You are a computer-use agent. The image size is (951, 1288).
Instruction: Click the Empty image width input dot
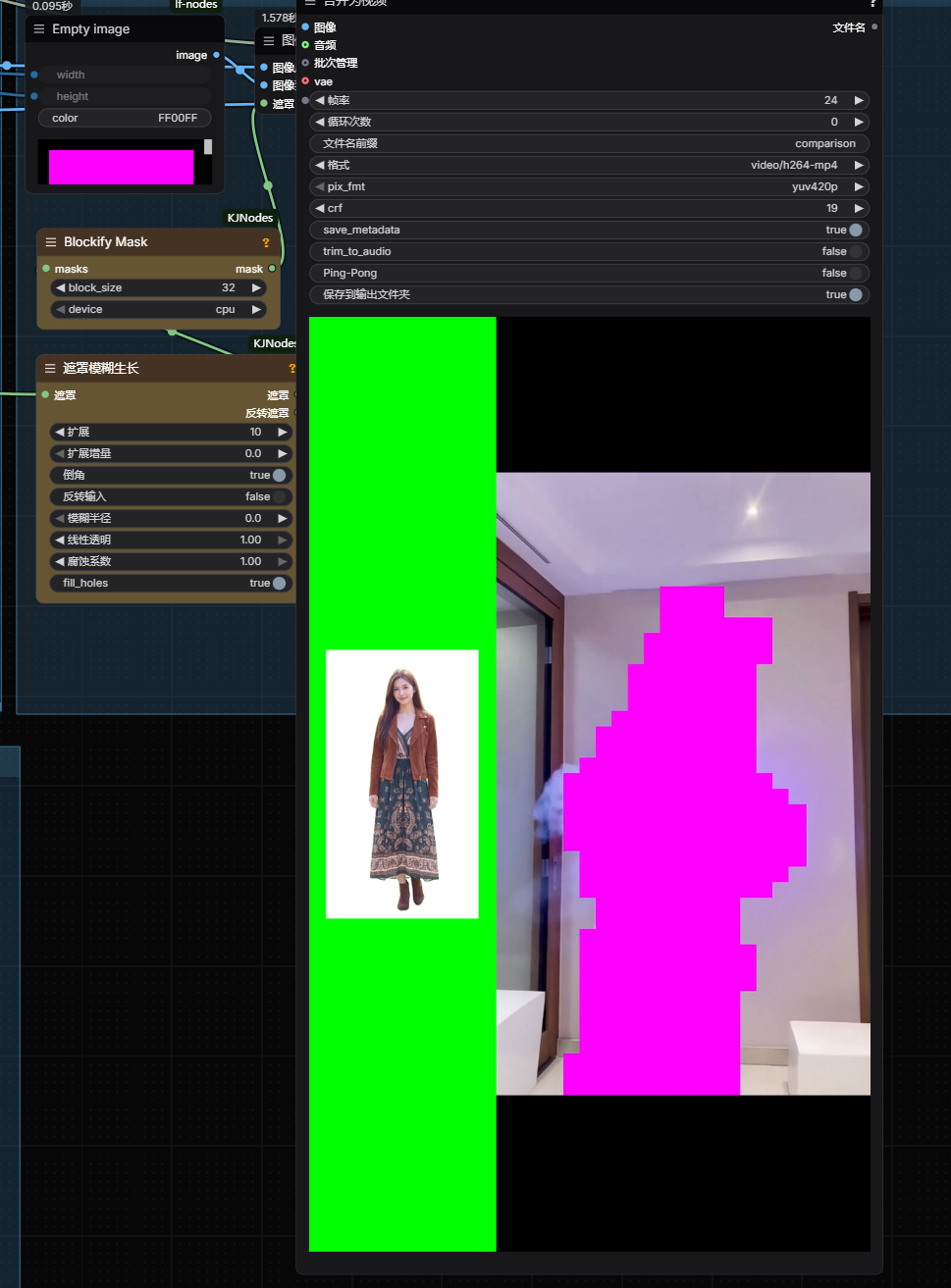coord(34,75)
